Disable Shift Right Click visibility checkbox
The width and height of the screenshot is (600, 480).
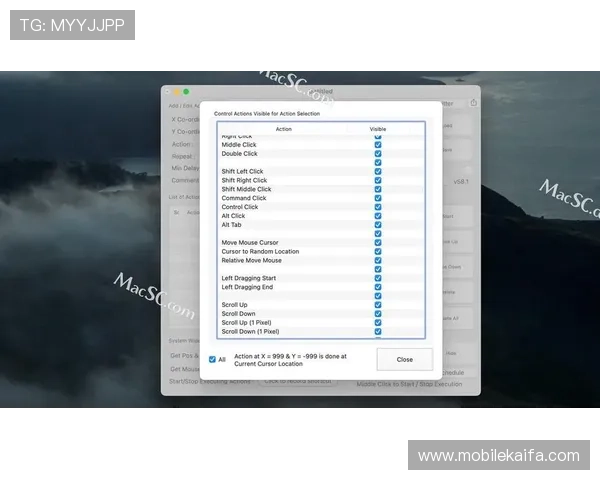pyautogui.click(x=377, y=181)
